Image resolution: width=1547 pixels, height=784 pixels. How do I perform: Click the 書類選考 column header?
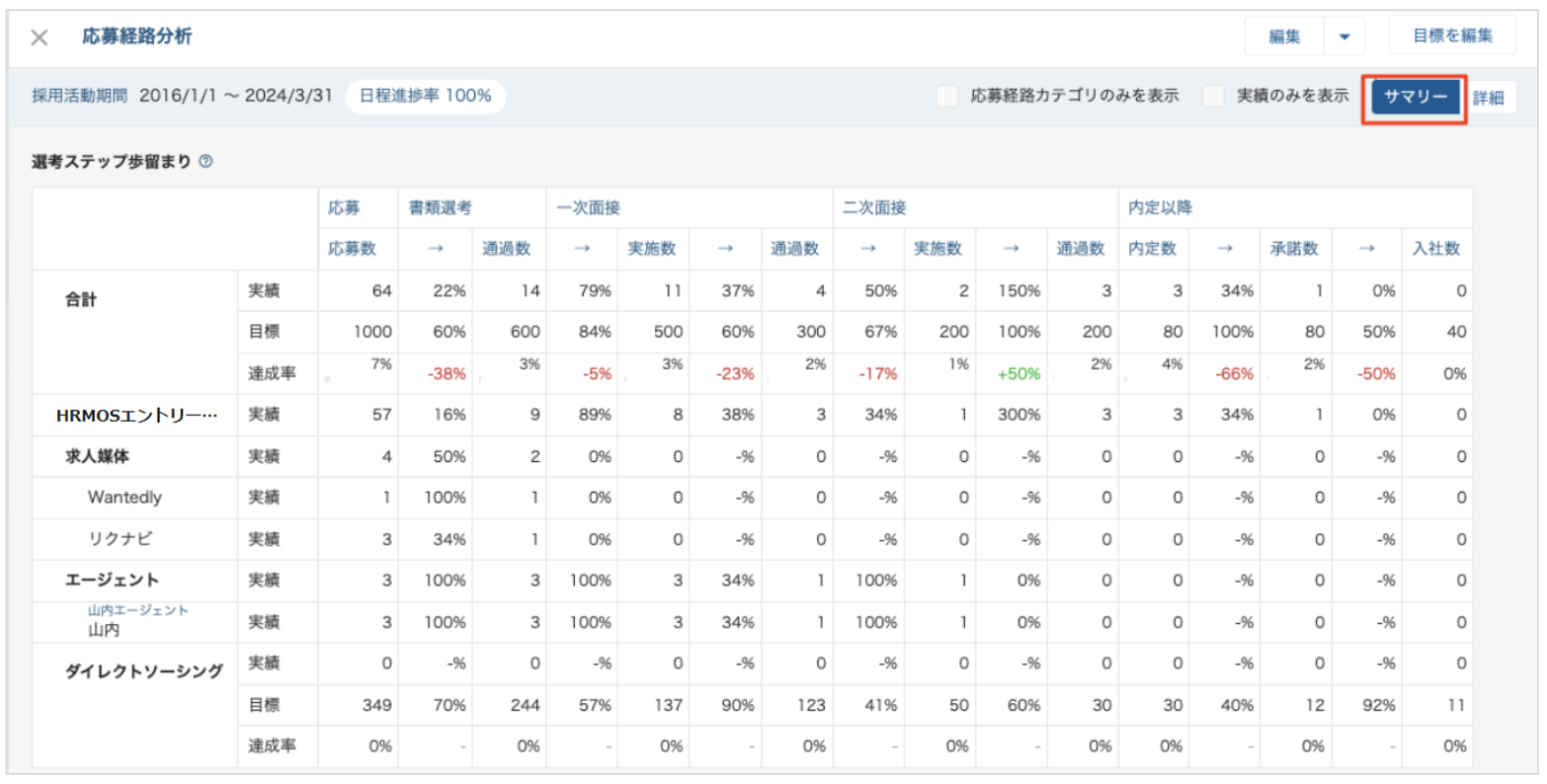[x=441, y=208]
